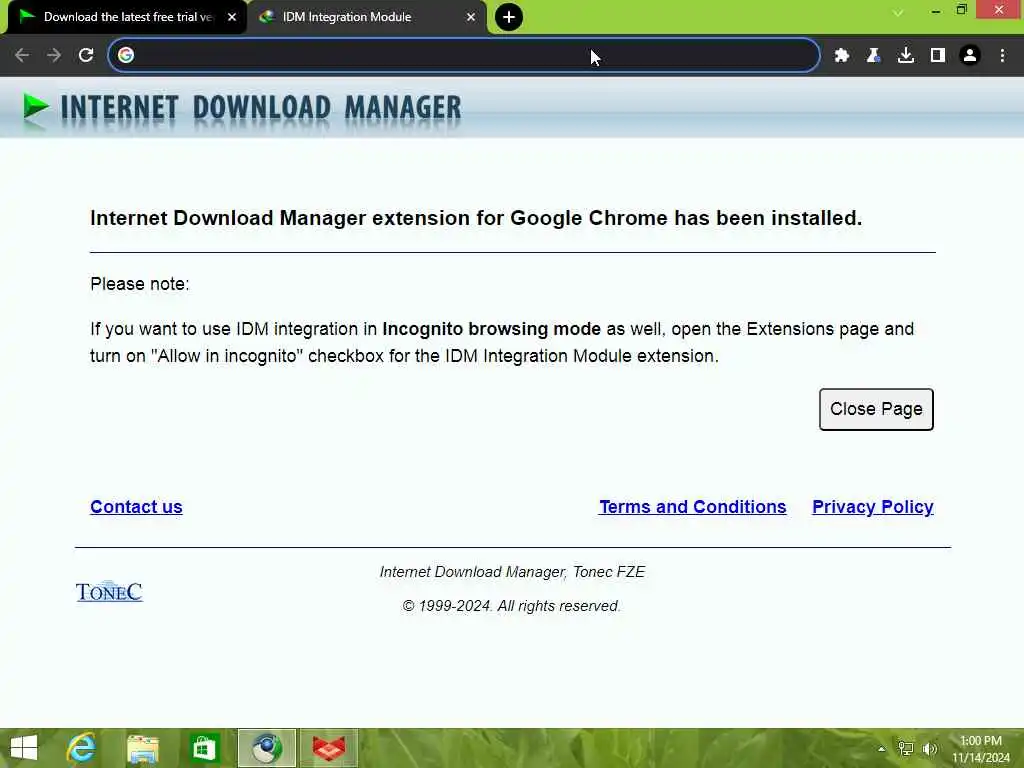Open the user profile icon
1024x768 pixels.
[x=970, y=56]
